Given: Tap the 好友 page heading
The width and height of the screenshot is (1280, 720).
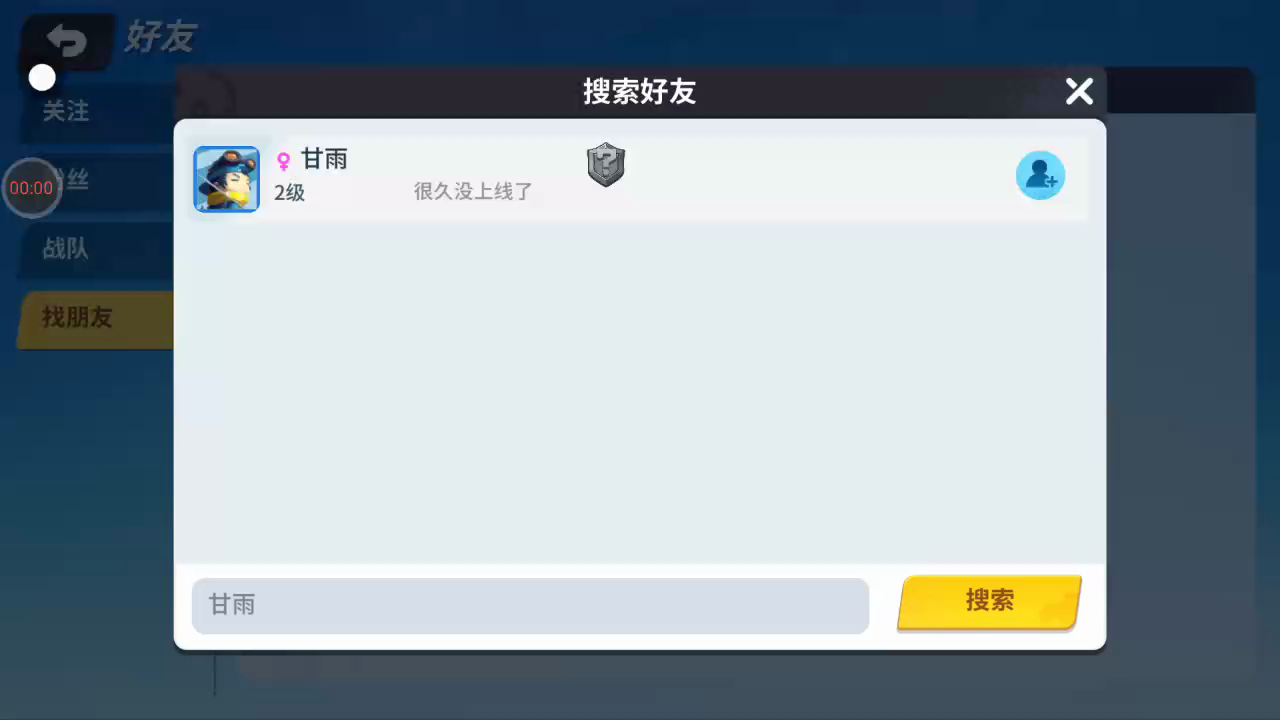Looking at the screenshot, I should click(x=160, y=37).
